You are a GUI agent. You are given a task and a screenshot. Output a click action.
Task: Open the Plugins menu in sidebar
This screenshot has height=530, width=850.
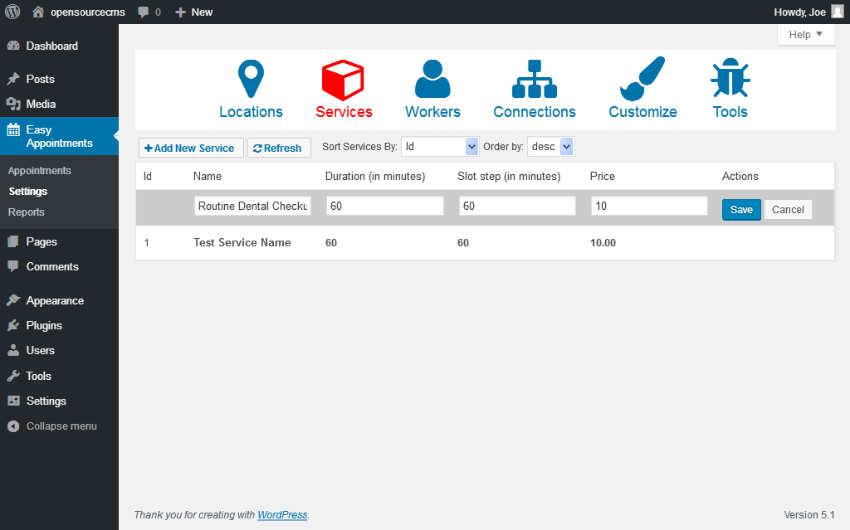44,325
